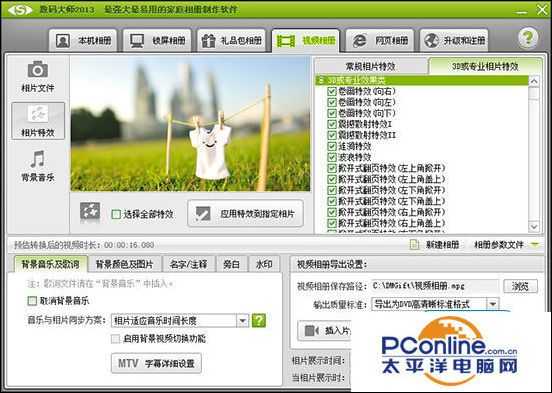The image size is (552, 393).
Task: Toggle 掀开式翻页特效(右上角掀开) checkbox
Action: [332, 212]
